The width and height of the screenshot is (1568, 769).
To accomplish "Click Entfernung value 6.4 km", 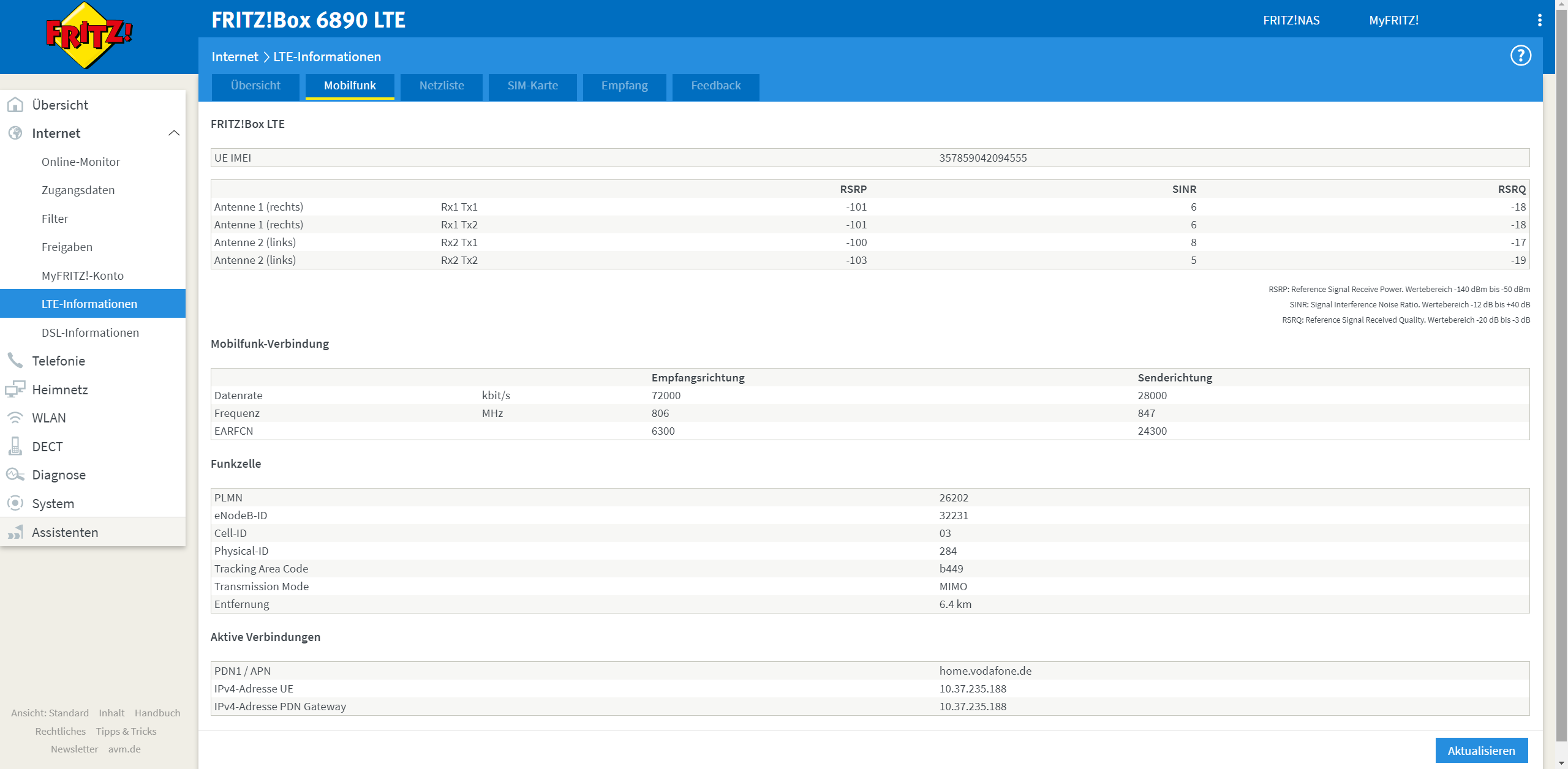I will [x=956, y=604].
